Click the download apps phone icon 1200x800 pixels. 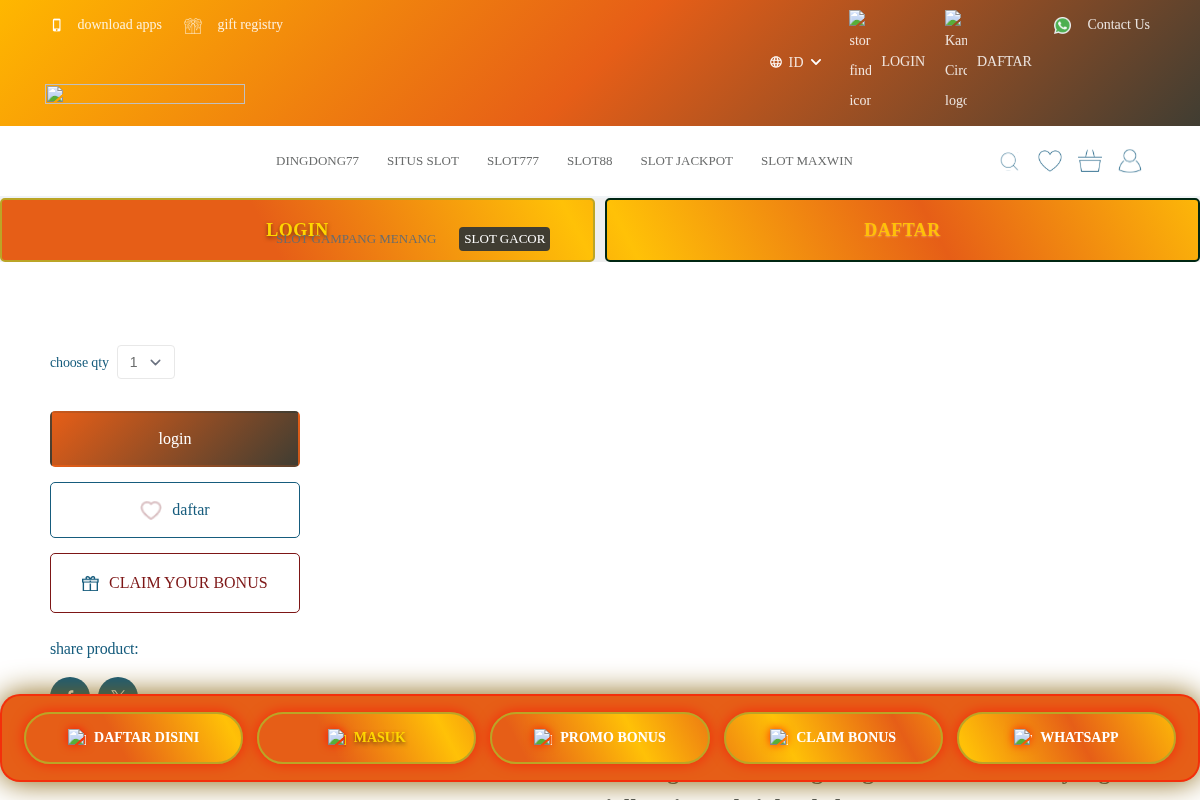click(57, 25)
